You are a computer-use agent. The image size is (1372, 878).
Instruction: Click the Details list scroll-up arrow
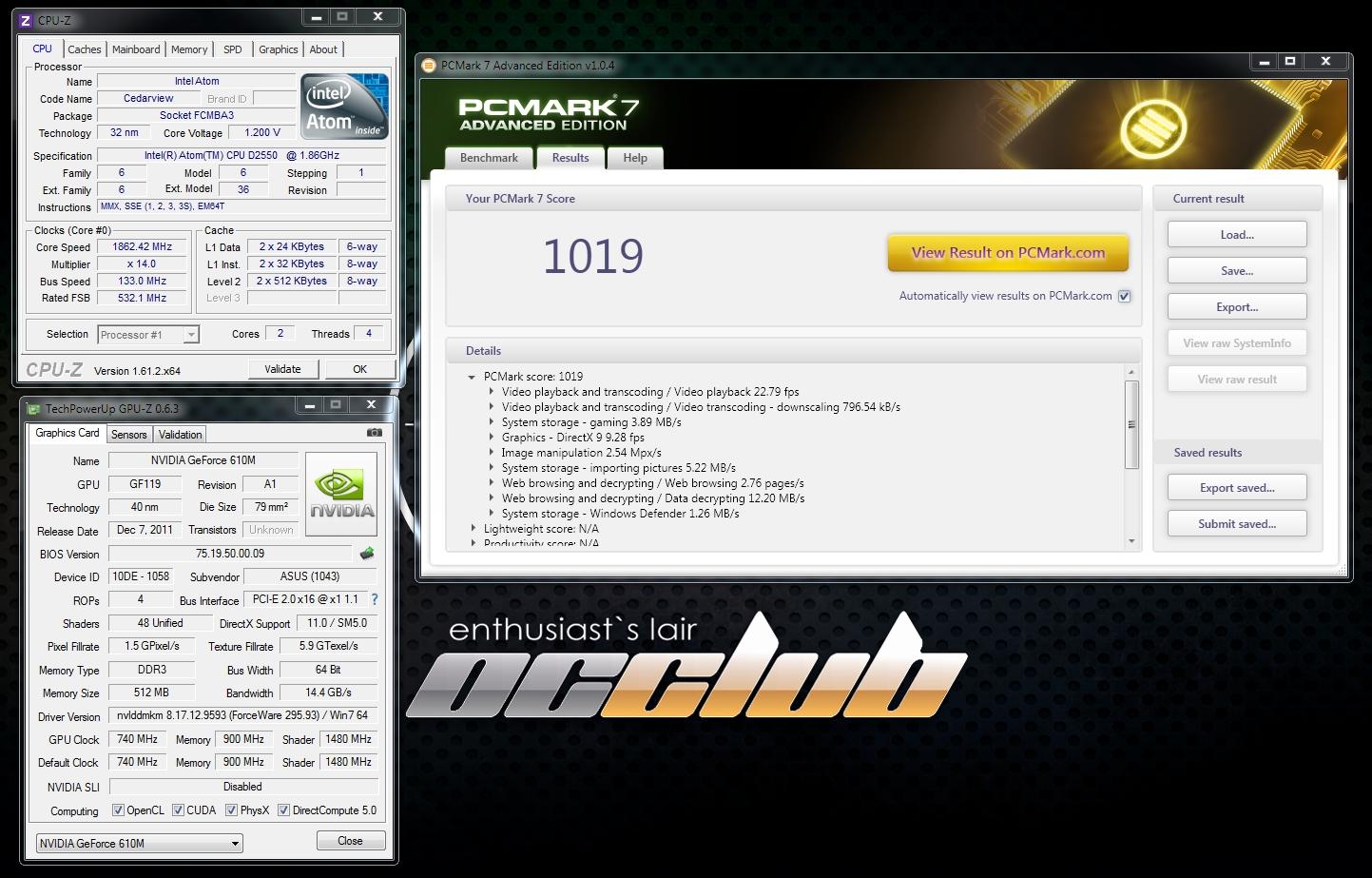tap(1131, 372)
